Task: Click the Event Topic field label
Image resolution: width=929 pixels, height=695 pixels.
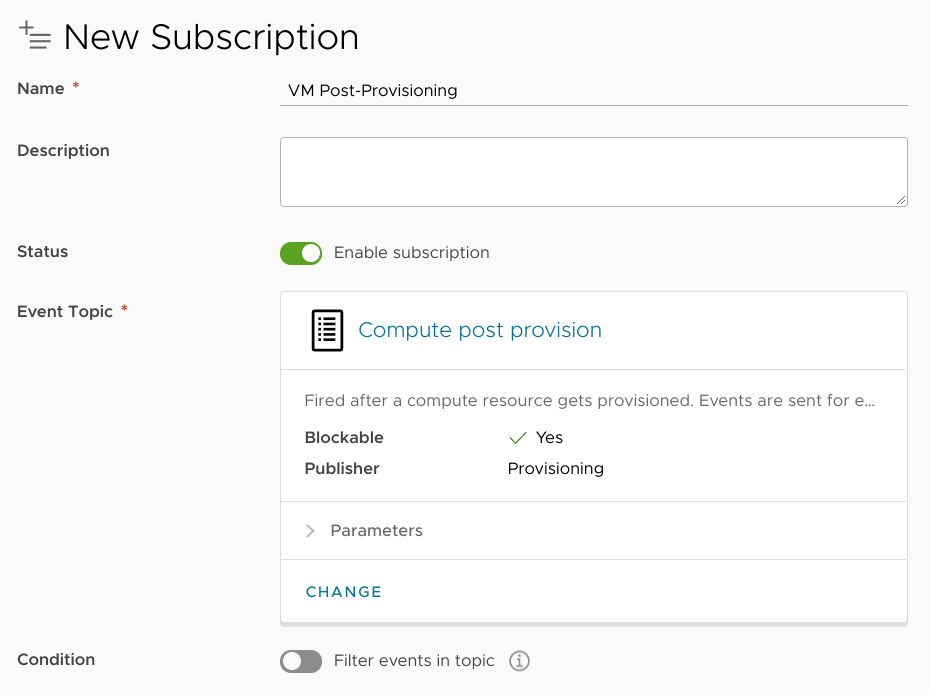Action: (x=65, y=312)
